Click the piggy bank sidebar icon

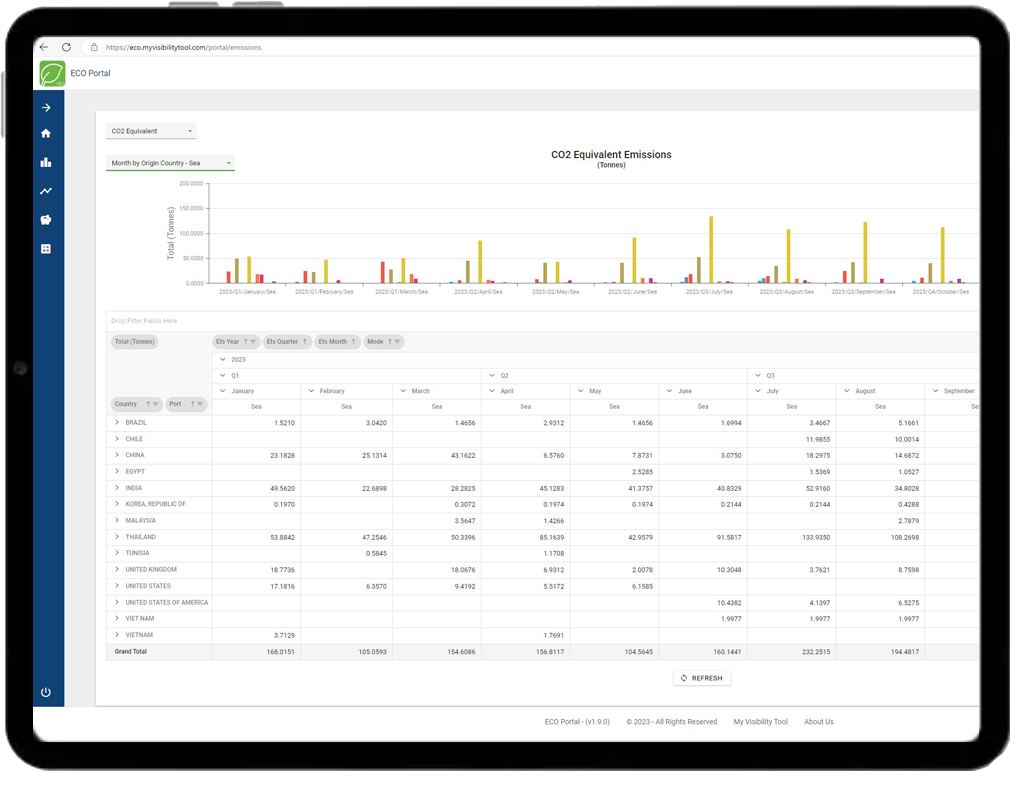coord(46,220)
